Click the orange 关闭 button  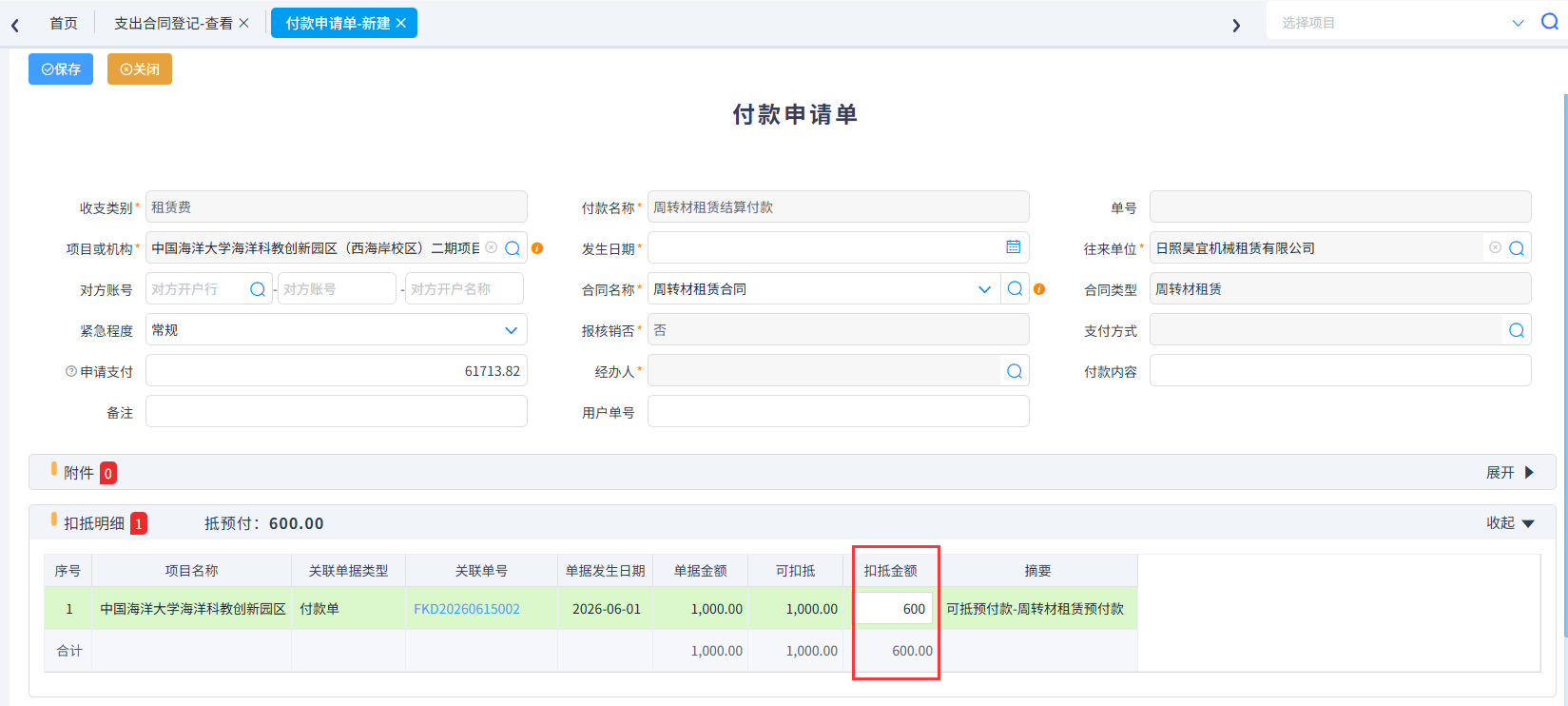[x=140, y=69]
